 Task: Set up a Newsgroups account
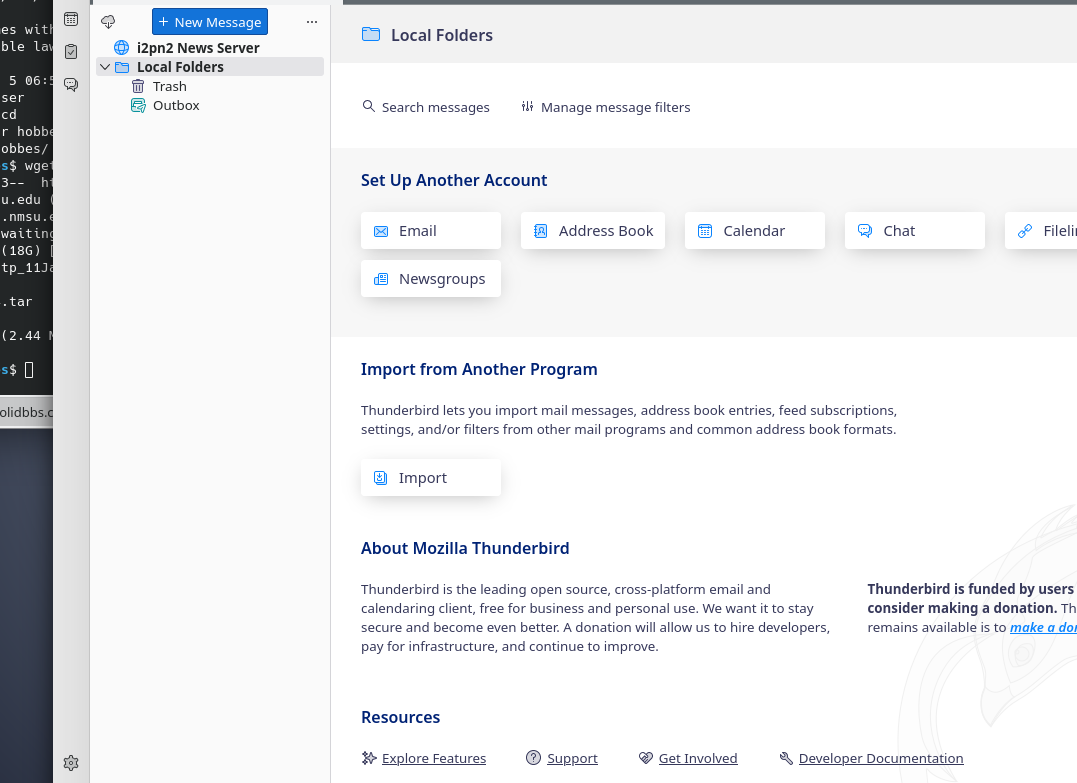(431, 279)
